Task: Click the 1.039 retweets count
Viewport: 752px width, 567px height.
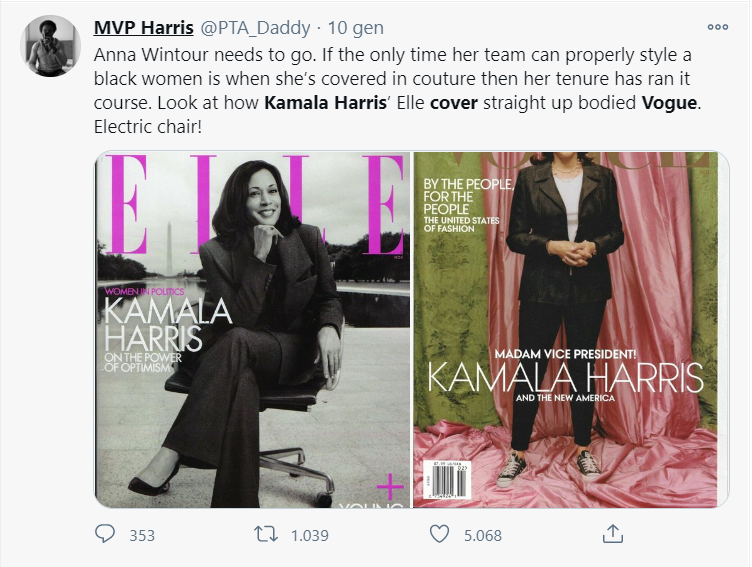Action: pyautogui.click(x=309, y=536)
